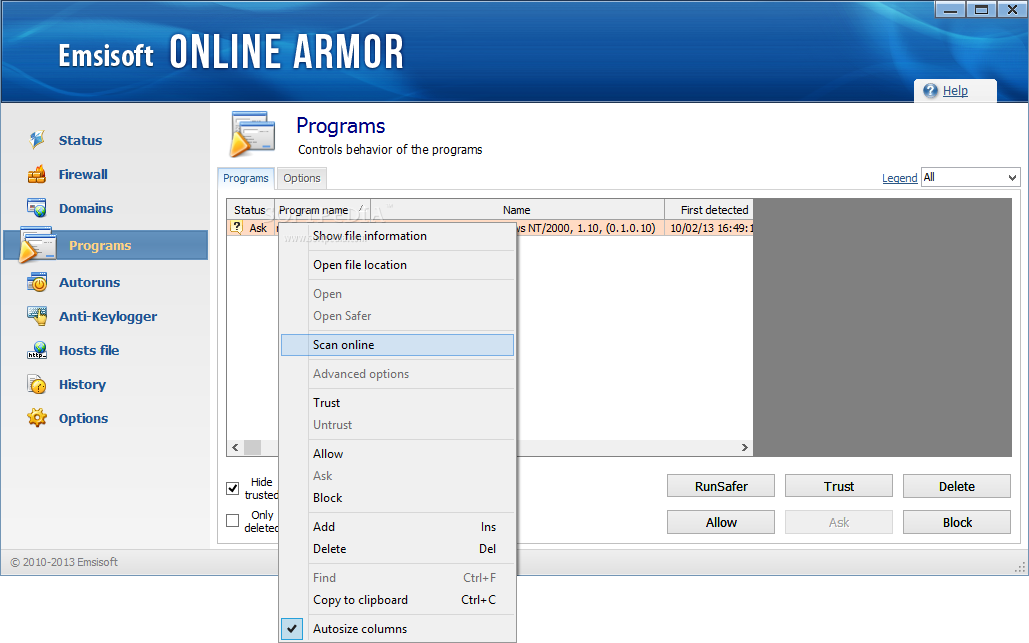
Task: Choose Open file location menu entry
Action: click(x=398, y=264)
